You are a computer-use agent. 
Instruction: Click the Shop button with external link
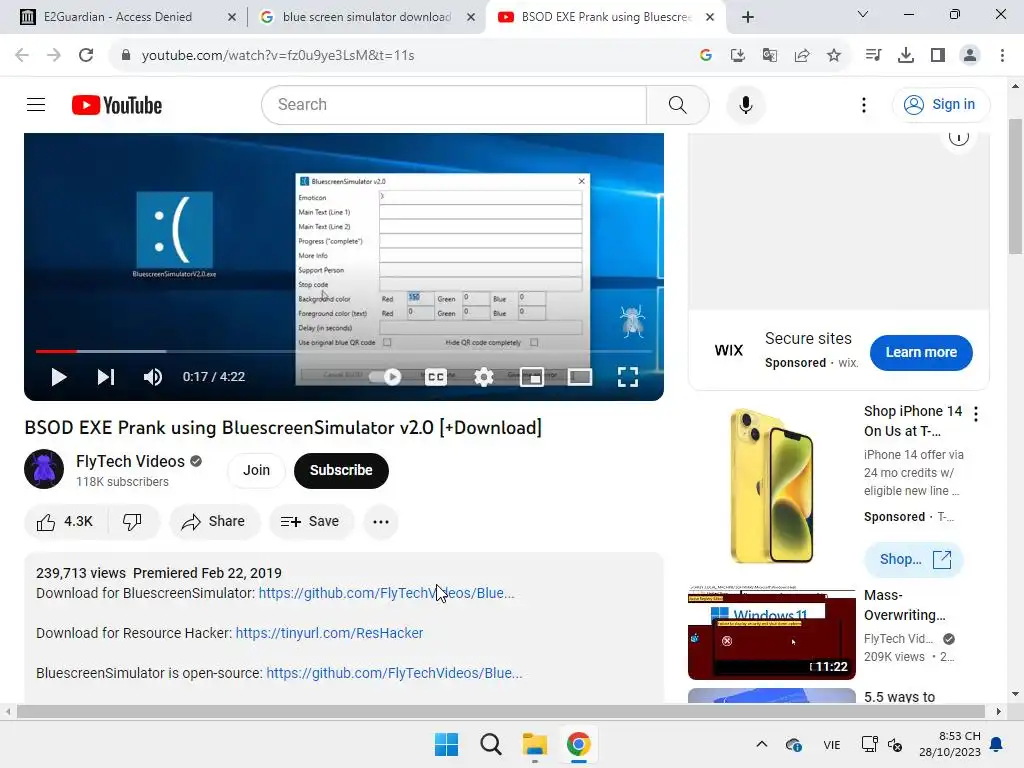point(914,559)
